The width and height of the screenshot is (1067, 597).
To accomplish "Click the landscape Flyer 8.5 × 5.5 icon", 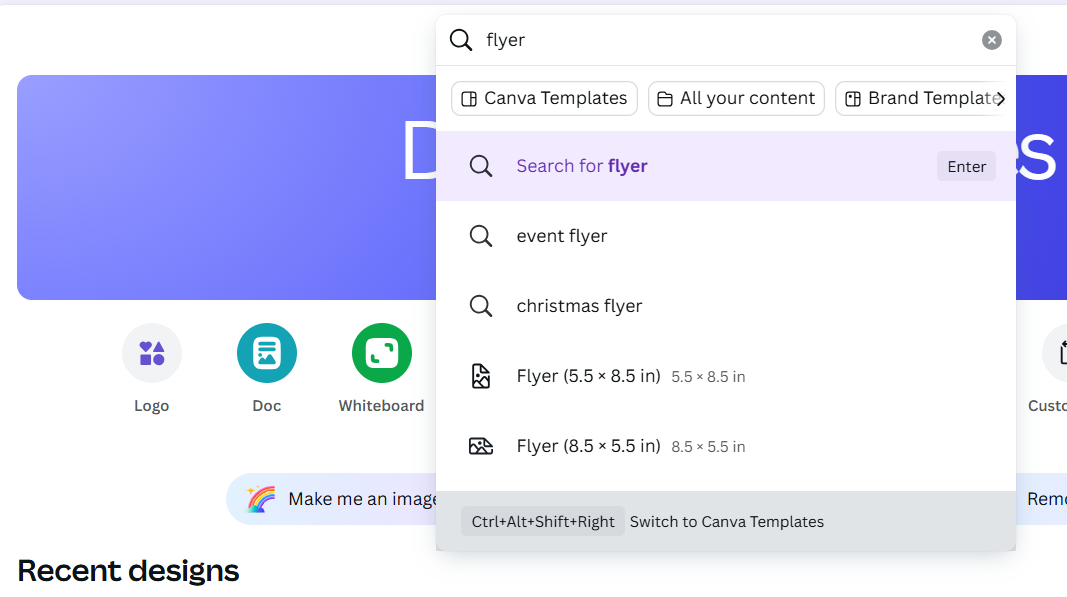I will pyautogui.click(x=481, y=446).
